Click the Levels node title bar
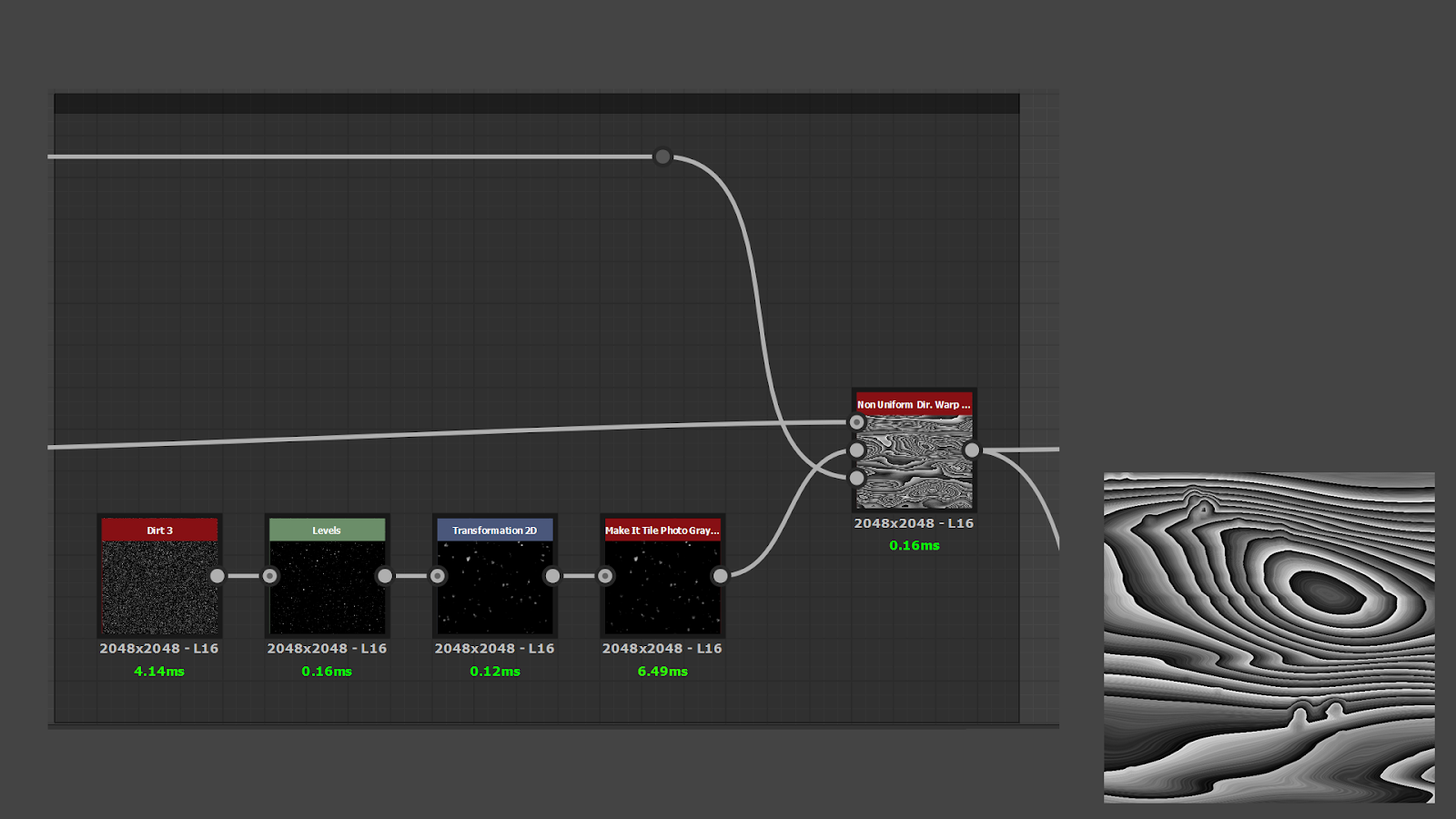The image size is (1456, 819). tap(327, 530)
